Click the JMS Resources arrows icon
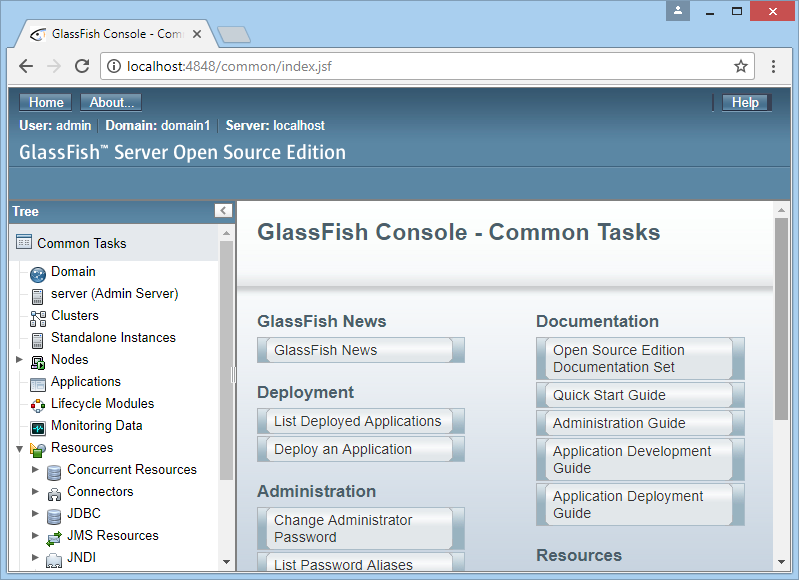This screenshot has height=580, width=799. point(54,538)
